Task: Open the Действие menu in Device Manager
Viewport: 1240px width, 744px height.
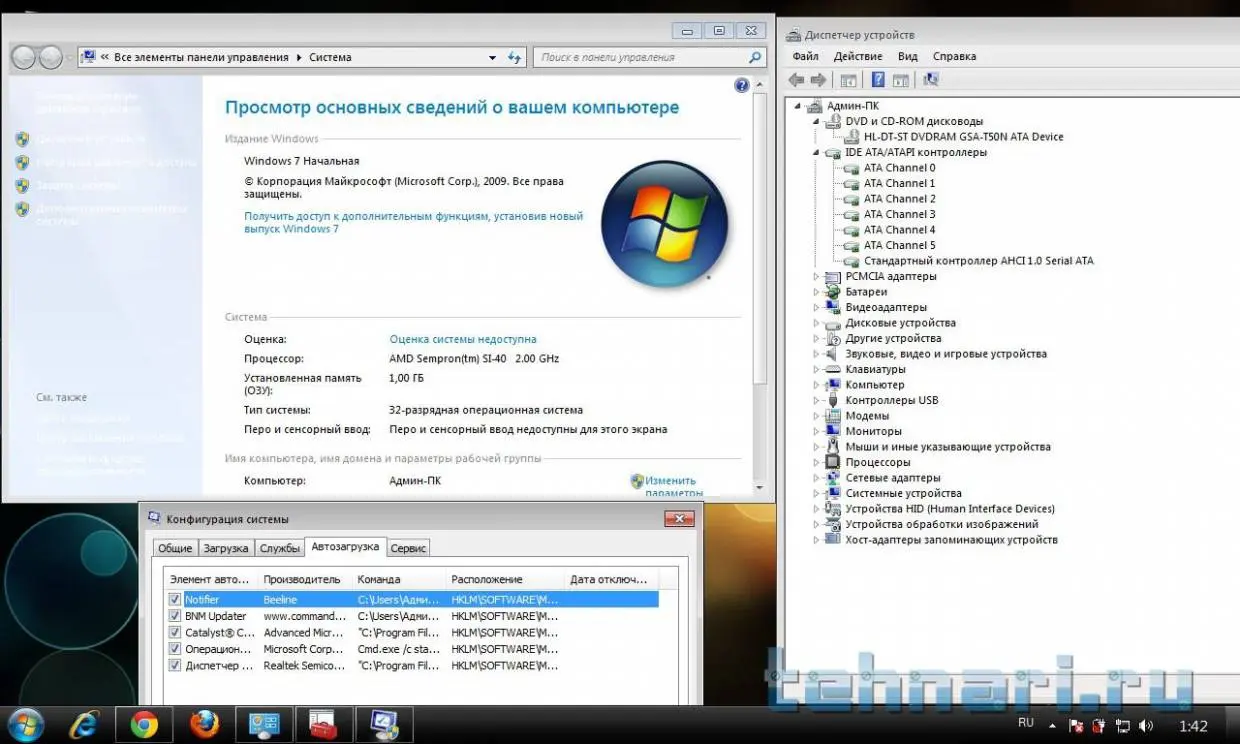Action: (857, 57)
